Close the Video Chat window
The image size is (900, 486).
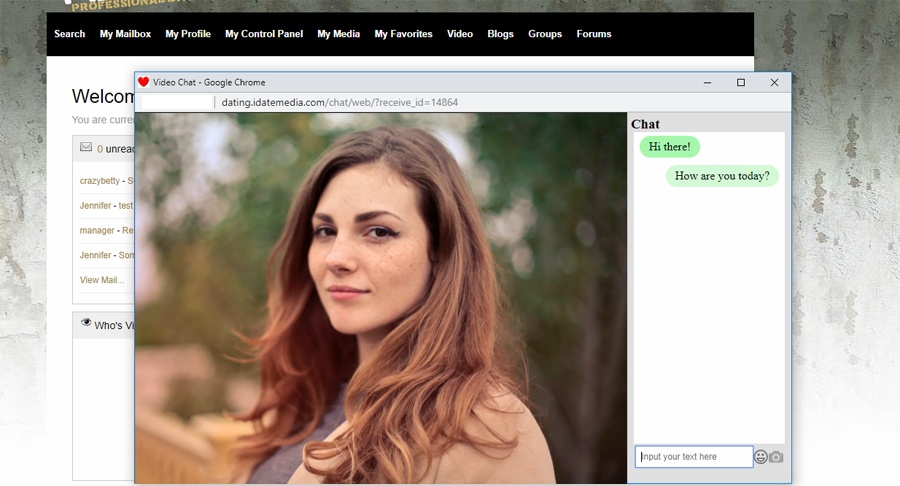point(774,83)
